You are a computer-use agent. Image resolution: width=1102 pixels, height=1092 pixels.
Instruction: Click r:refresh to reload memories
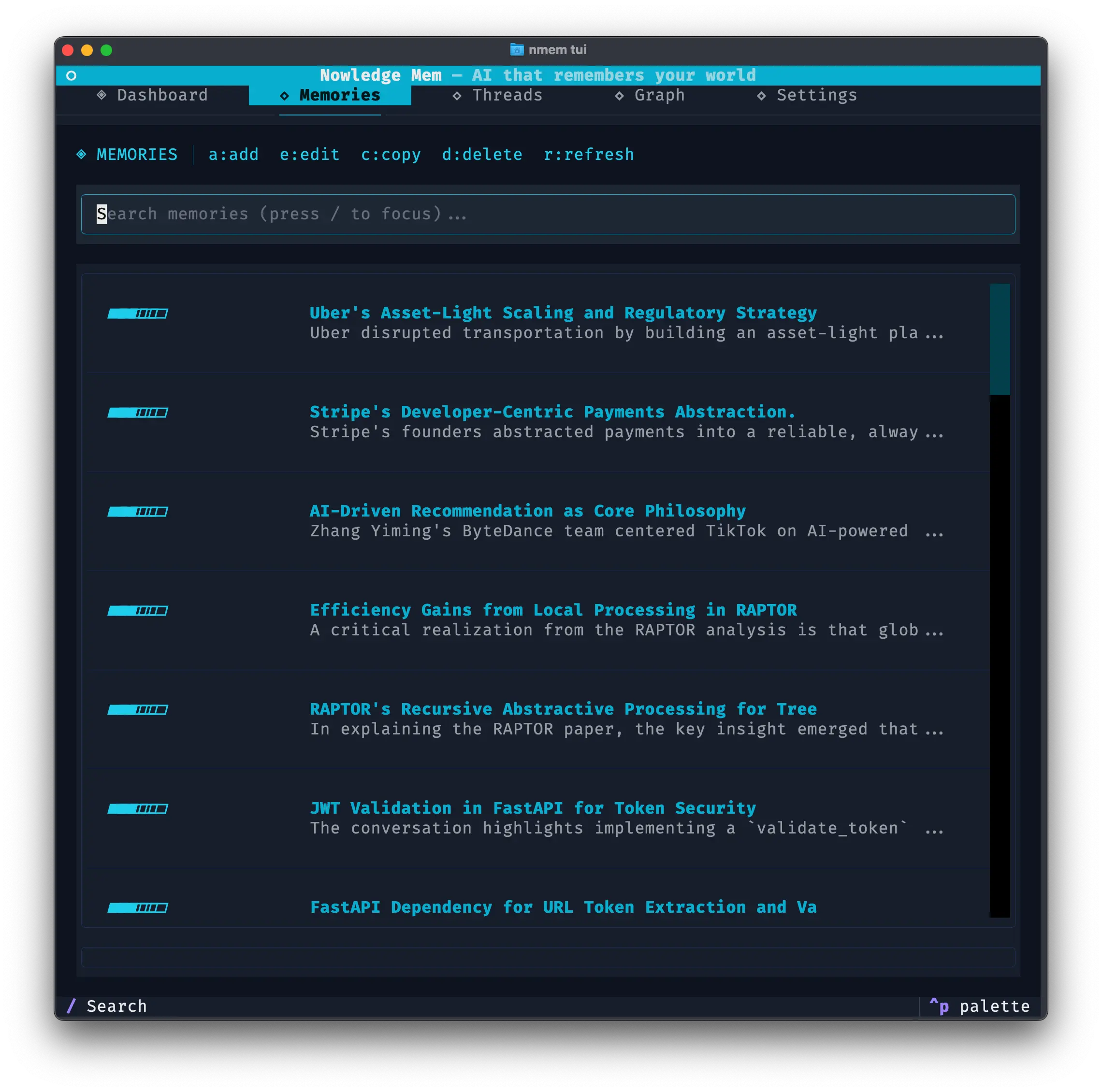coord(589,155)
